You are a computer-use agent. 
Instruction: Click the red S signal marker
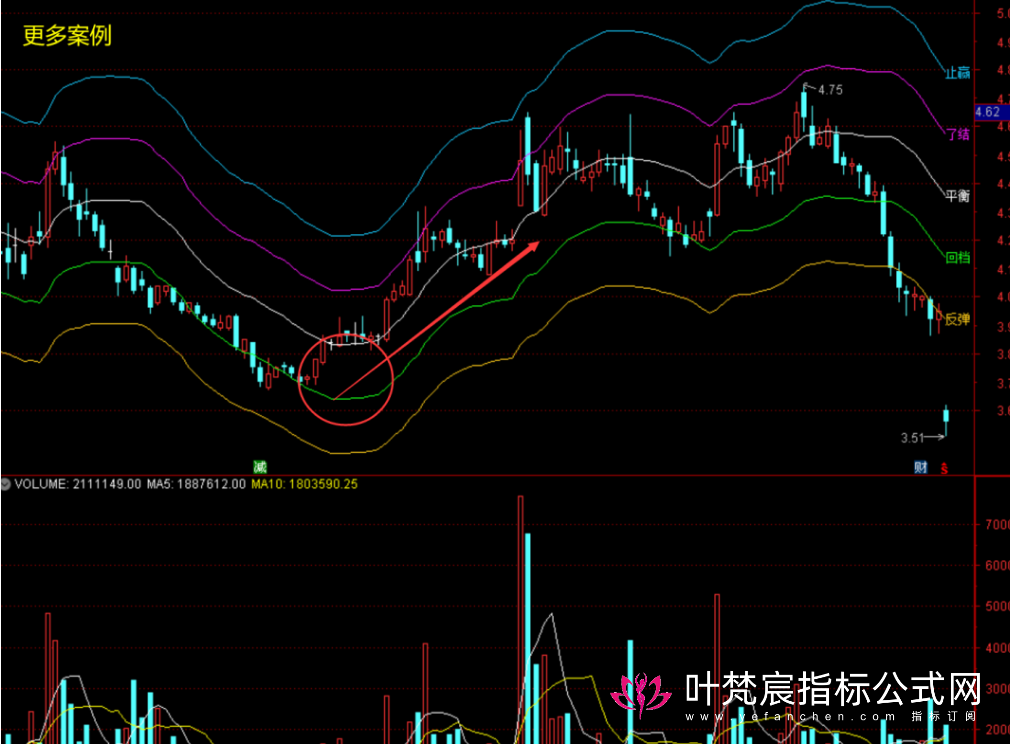tap(944, 468)
